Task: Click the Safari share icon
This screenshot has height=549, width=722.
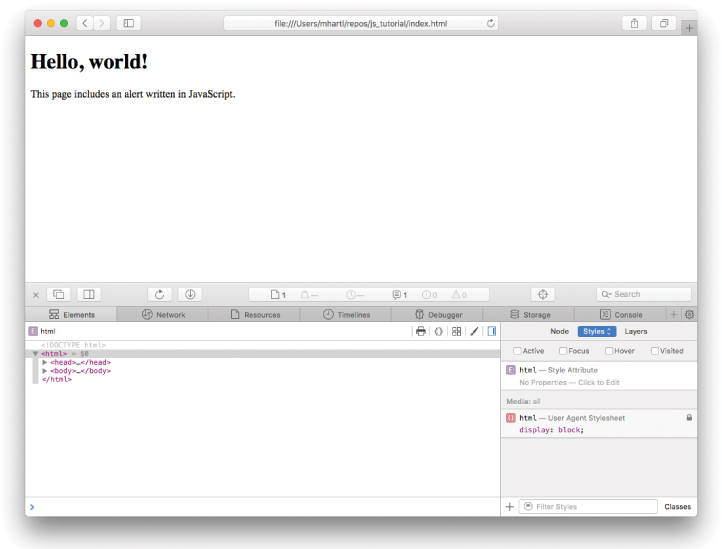Action: point(634,23)
